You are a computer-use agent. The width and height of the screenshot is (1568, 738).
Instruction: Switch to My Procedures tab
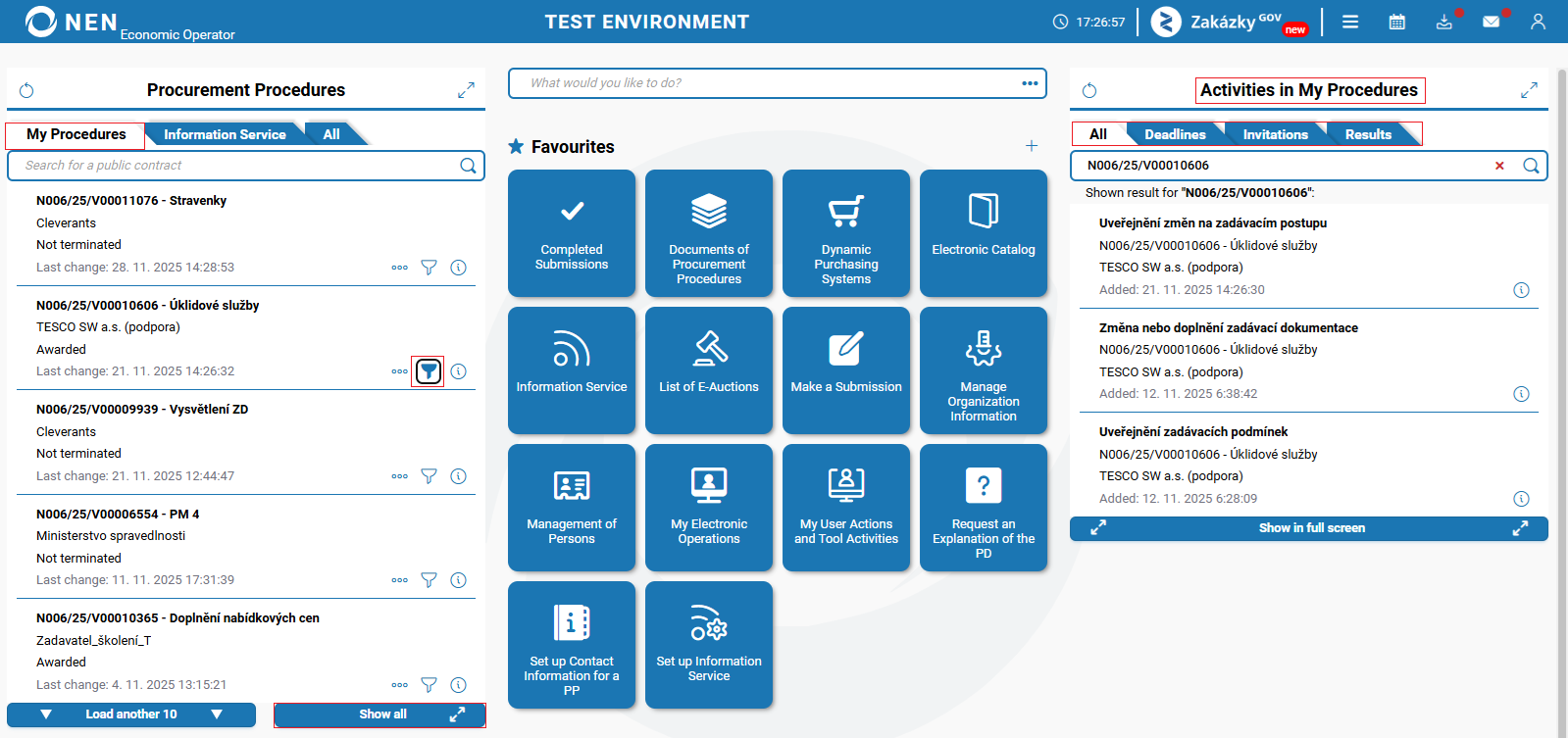76,134
